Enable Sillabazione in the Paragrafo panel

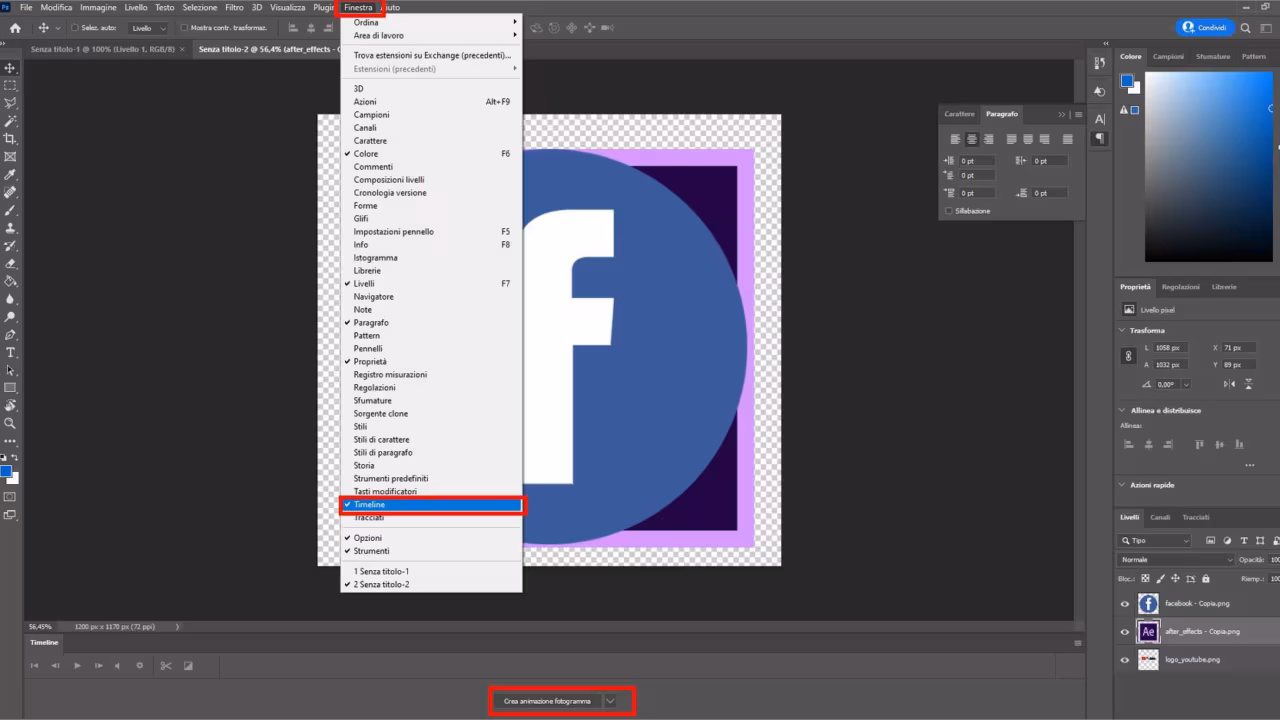(x=948, y=211)
